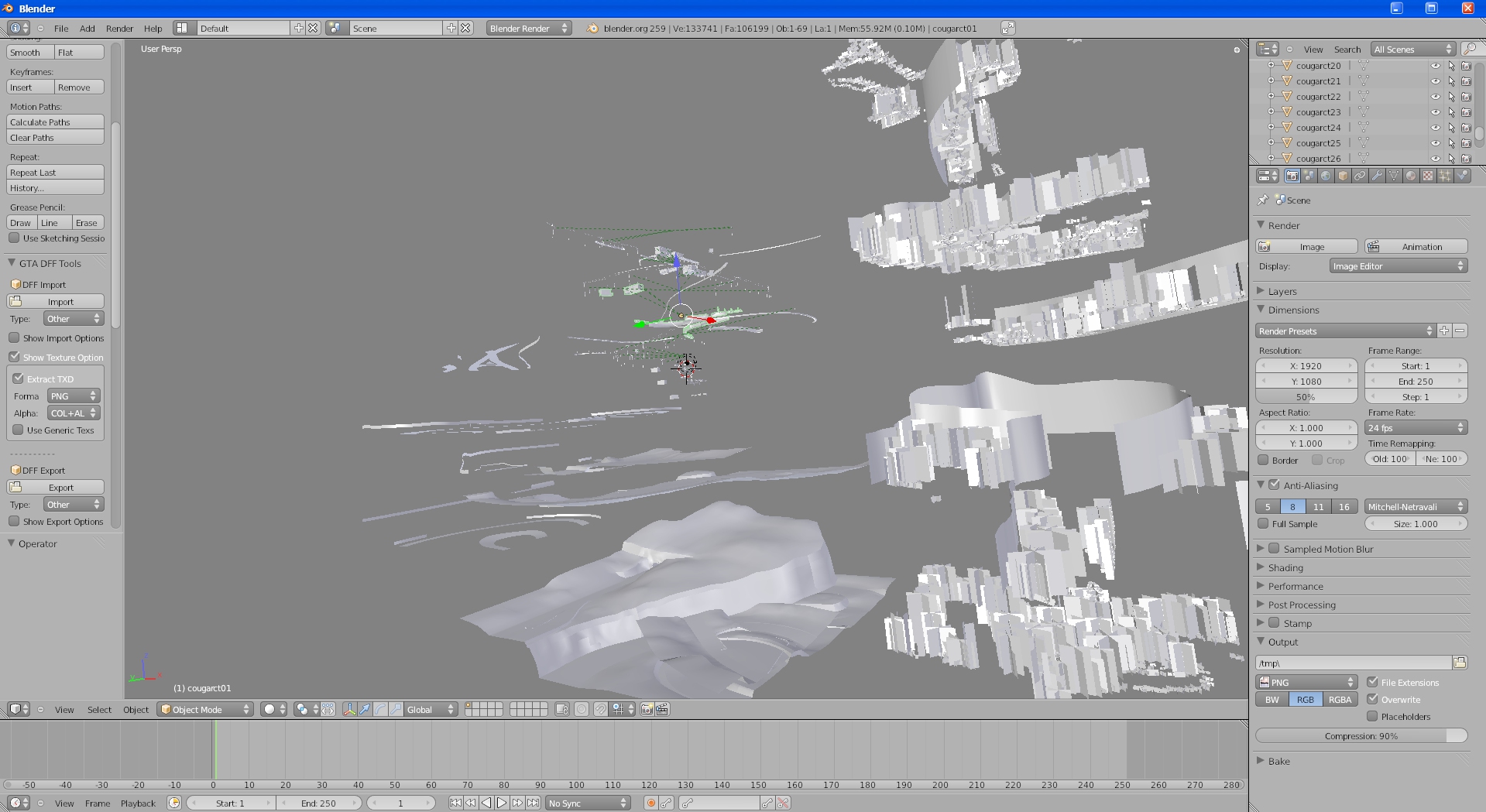Toggle visibility eye for cougarct20
The height and width of the screenshot is (812, 1486).
(1435, 66)
